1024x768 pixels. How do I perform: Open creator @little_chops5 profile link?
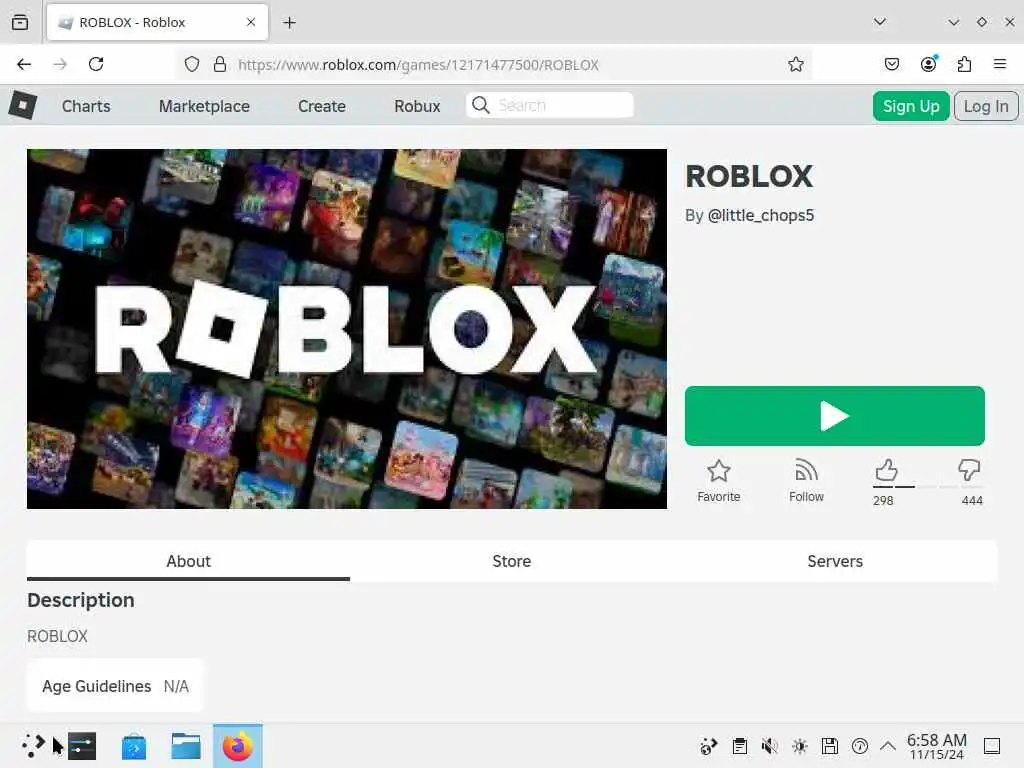point(761,216)
